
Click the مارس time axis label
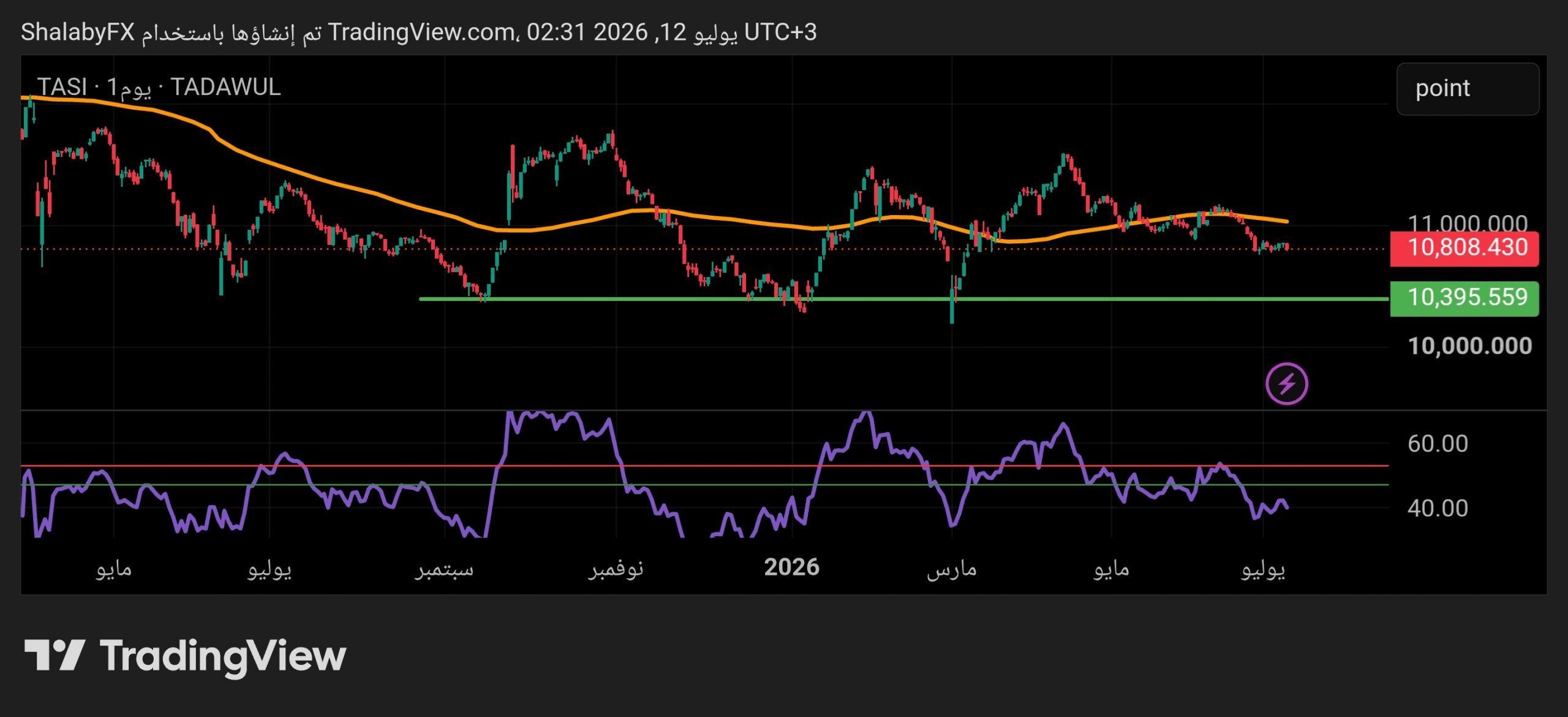click(951, 569)
